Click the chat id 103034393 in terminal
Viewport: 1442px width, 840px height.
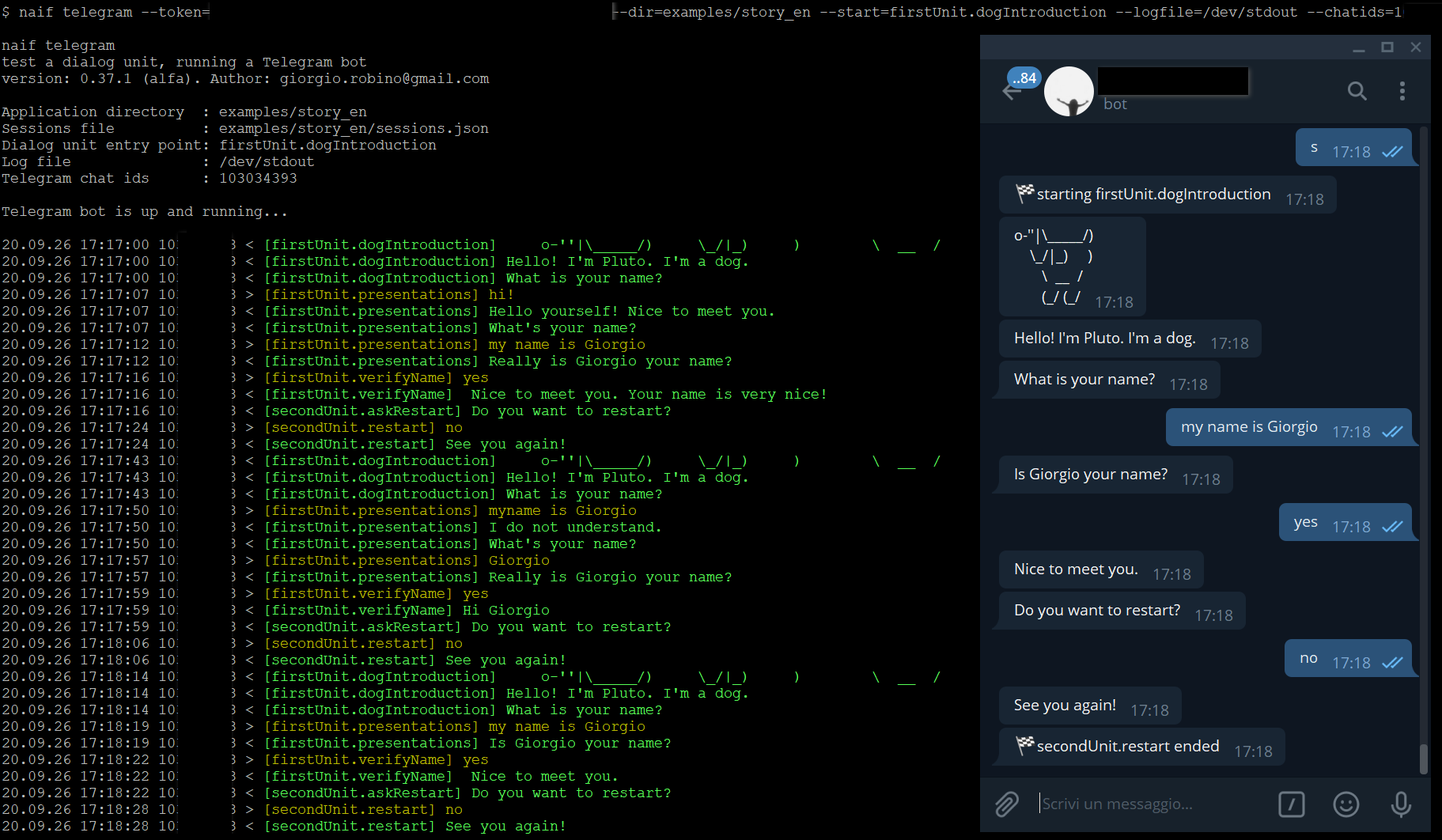(258, 179)
